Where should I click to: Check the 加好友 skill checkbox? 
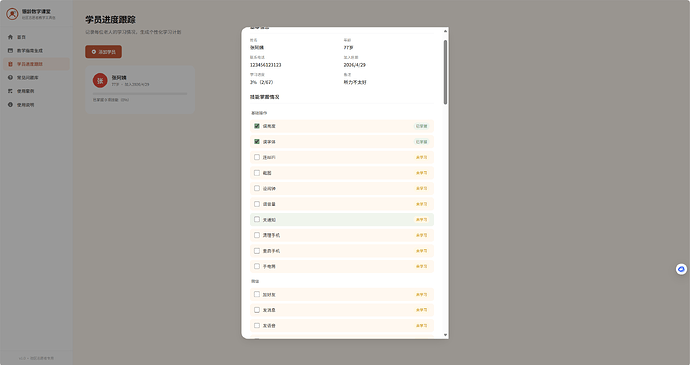pyautogui.click(x=257, y=295)
